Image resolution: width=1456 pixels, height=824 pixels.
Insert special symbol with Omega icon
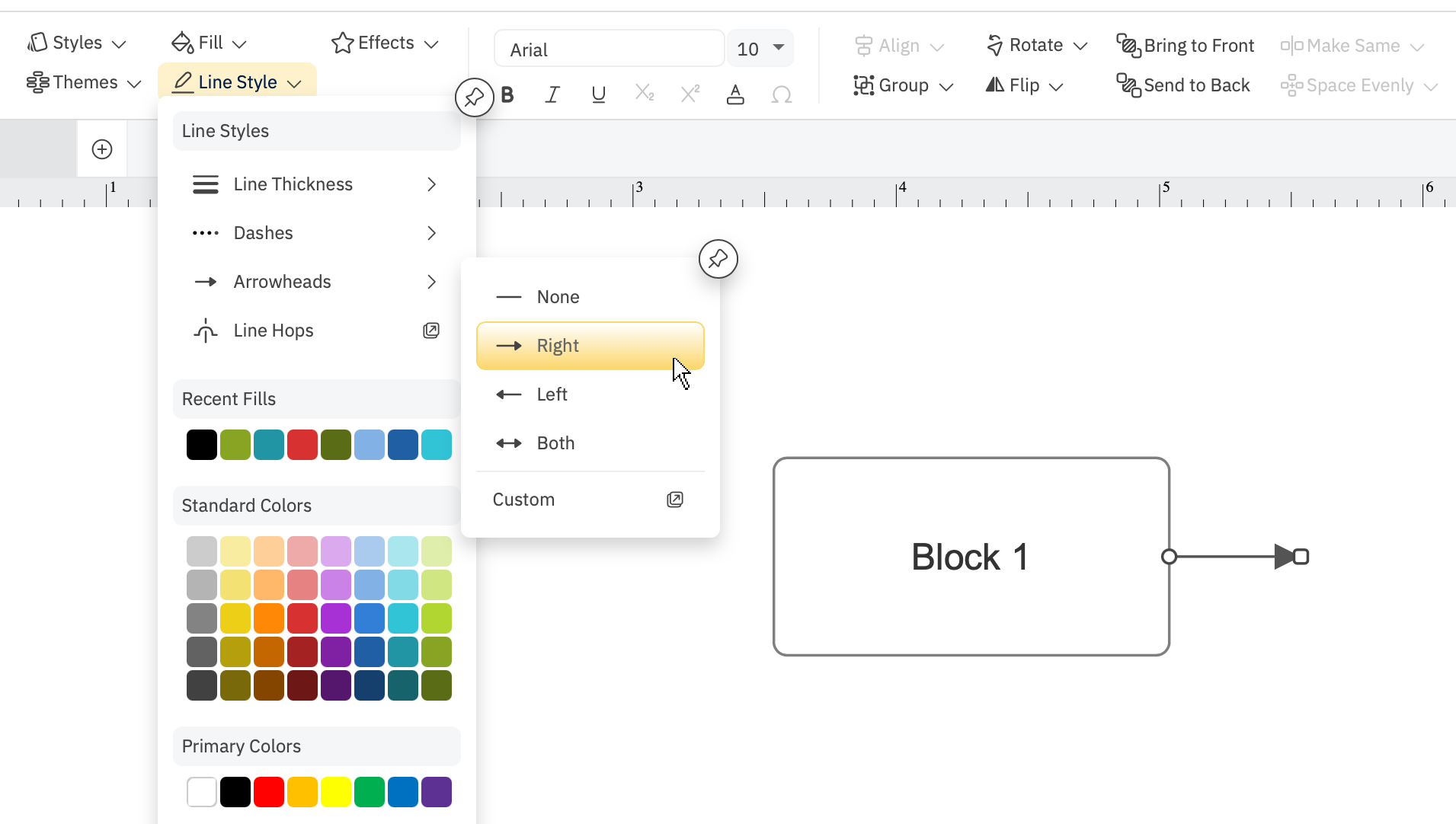(781, 95)
